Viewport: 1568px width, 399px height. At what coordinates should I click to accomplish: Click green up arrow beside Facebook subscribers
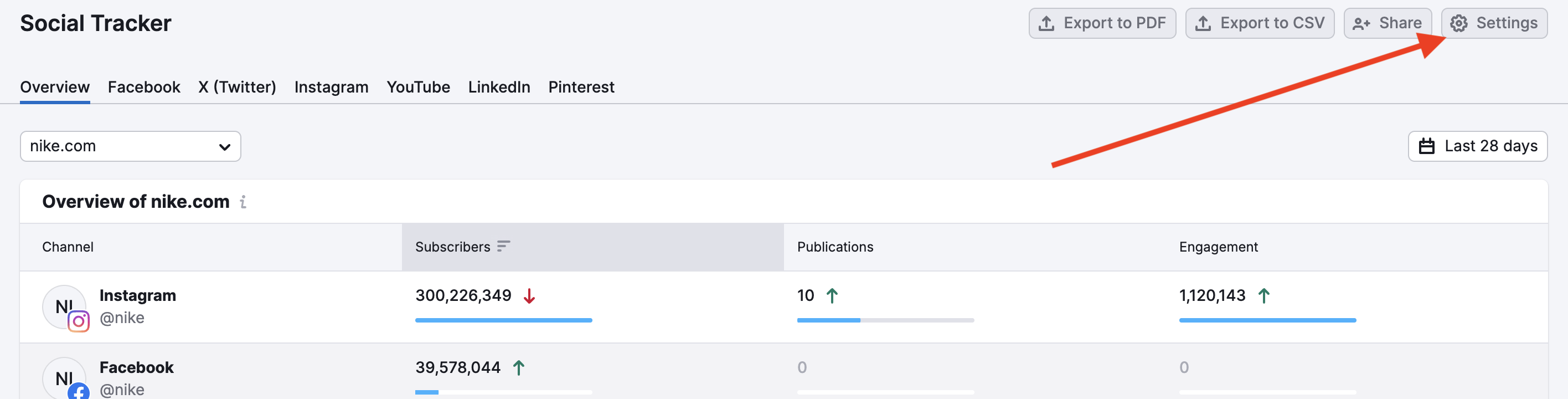[518, 368]
